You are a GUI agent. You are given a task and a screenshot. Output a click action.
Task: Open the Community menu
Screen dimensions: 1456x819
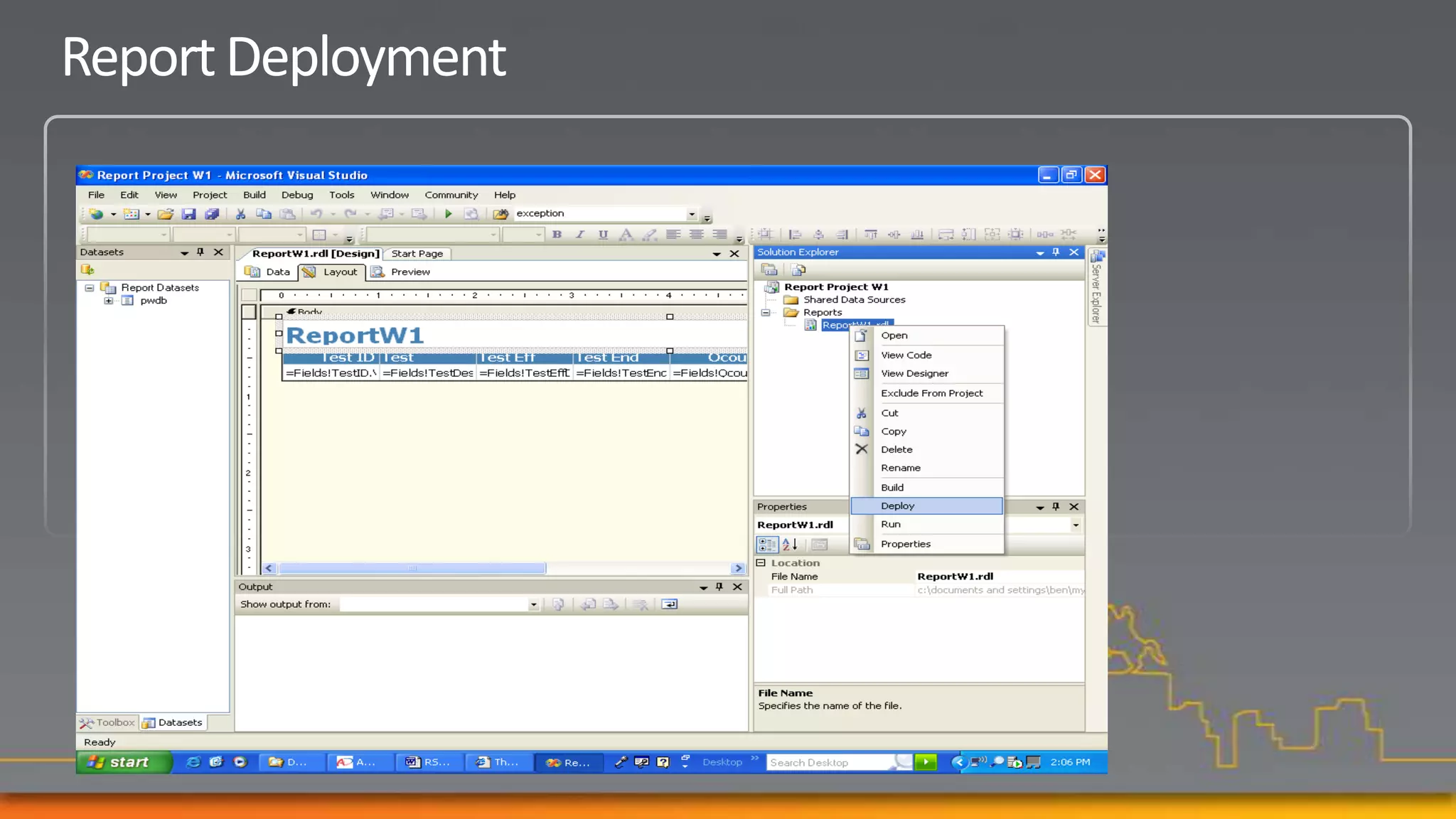click(x=451, y=195)
